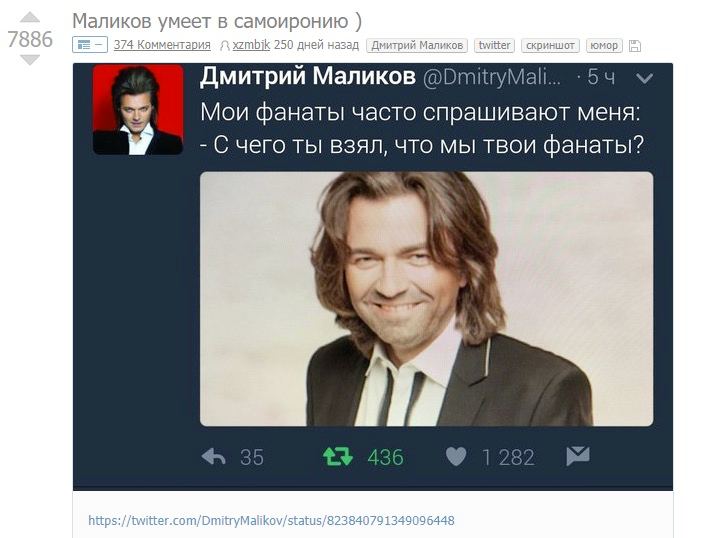723x538 pixels.
Task: Click the direct message envelope icon
Action: click(578, 456)
